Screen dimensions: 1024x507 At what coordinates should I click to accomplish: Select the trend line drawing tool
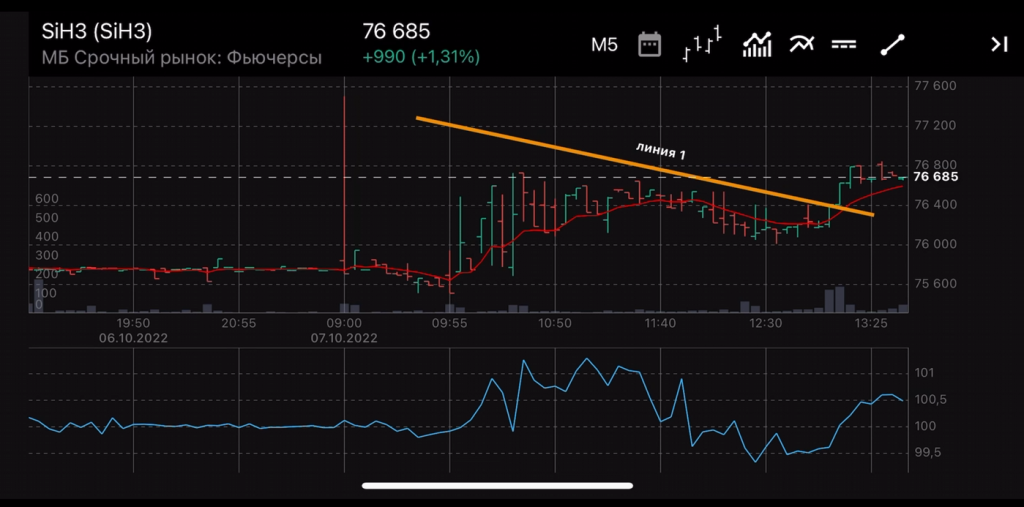pyautogui.click(x=892, y=44)
